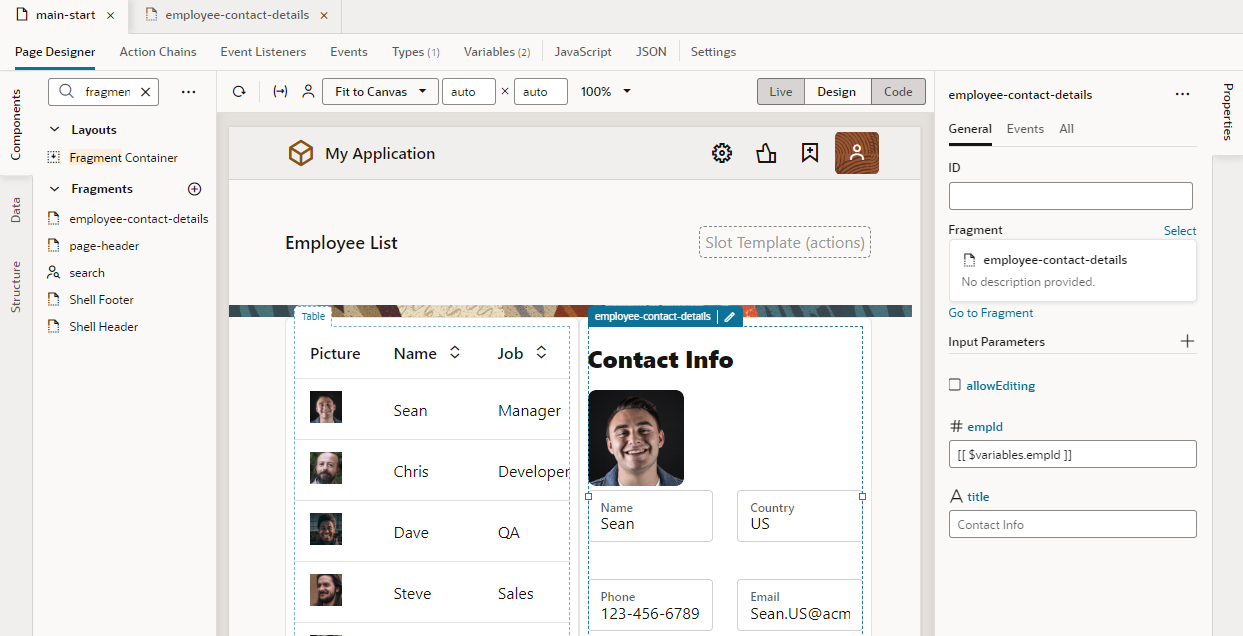Click the empId parameter label
This screenshot has height=636, width=1243.
coord(984,426)
